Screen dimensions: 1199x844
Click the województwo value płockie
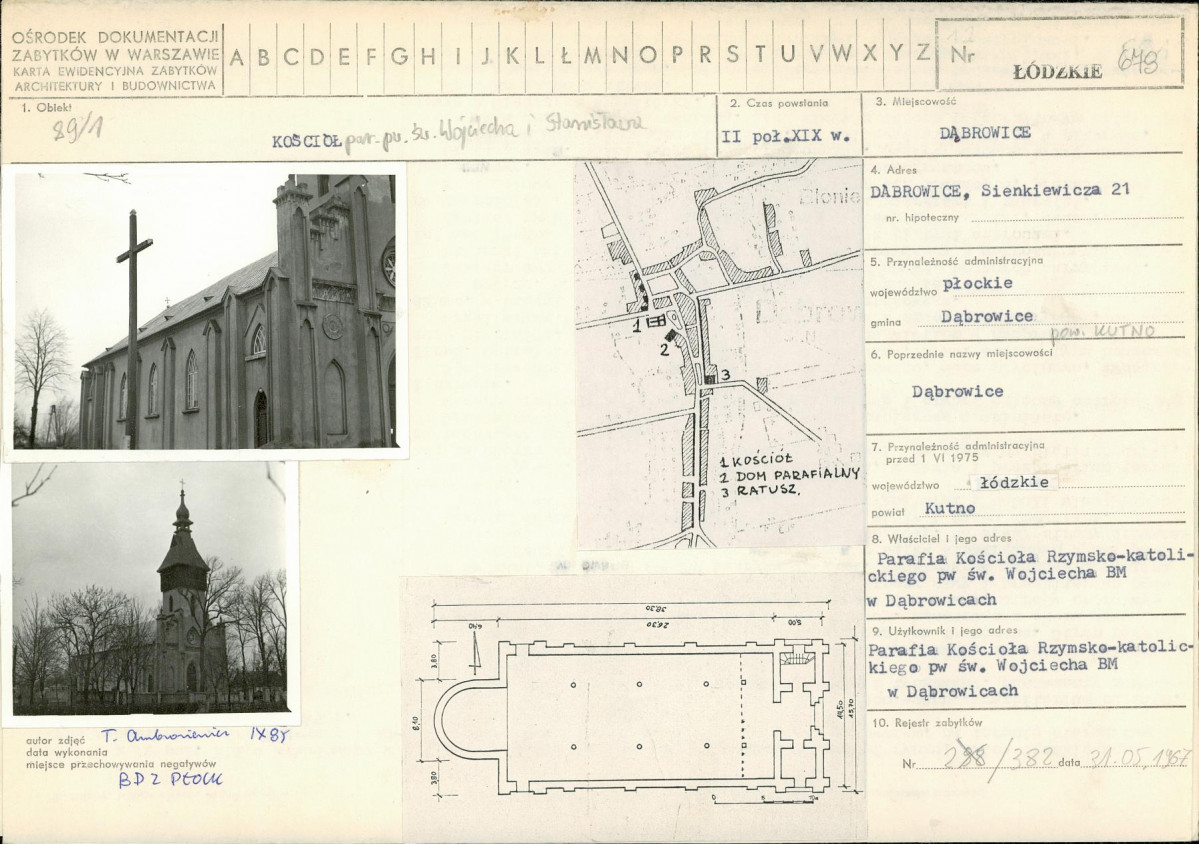[x=977, y=283]
